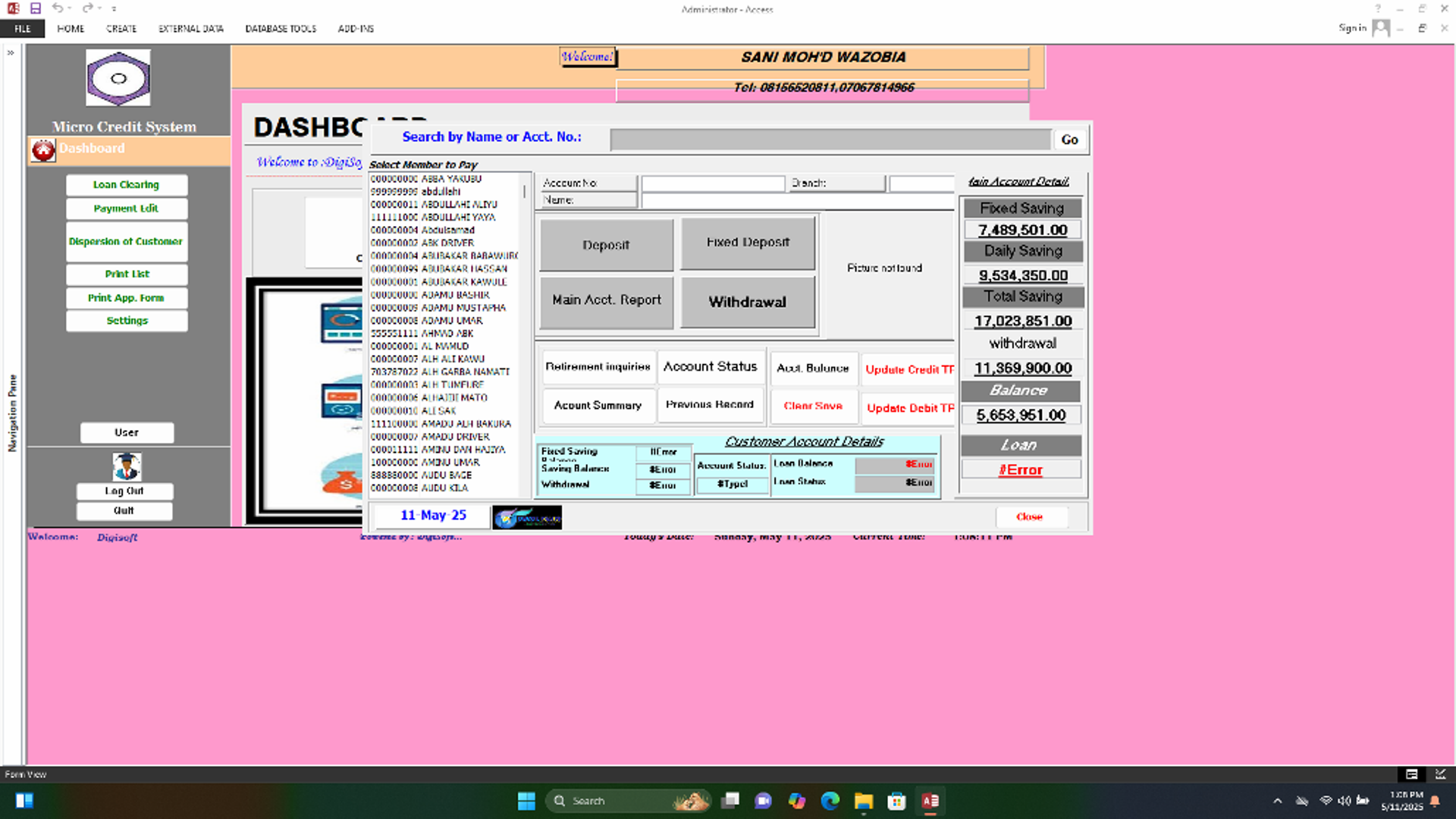Click the red Dashboard home icon
Screen dimensions: 1456x819
[43, 150]
